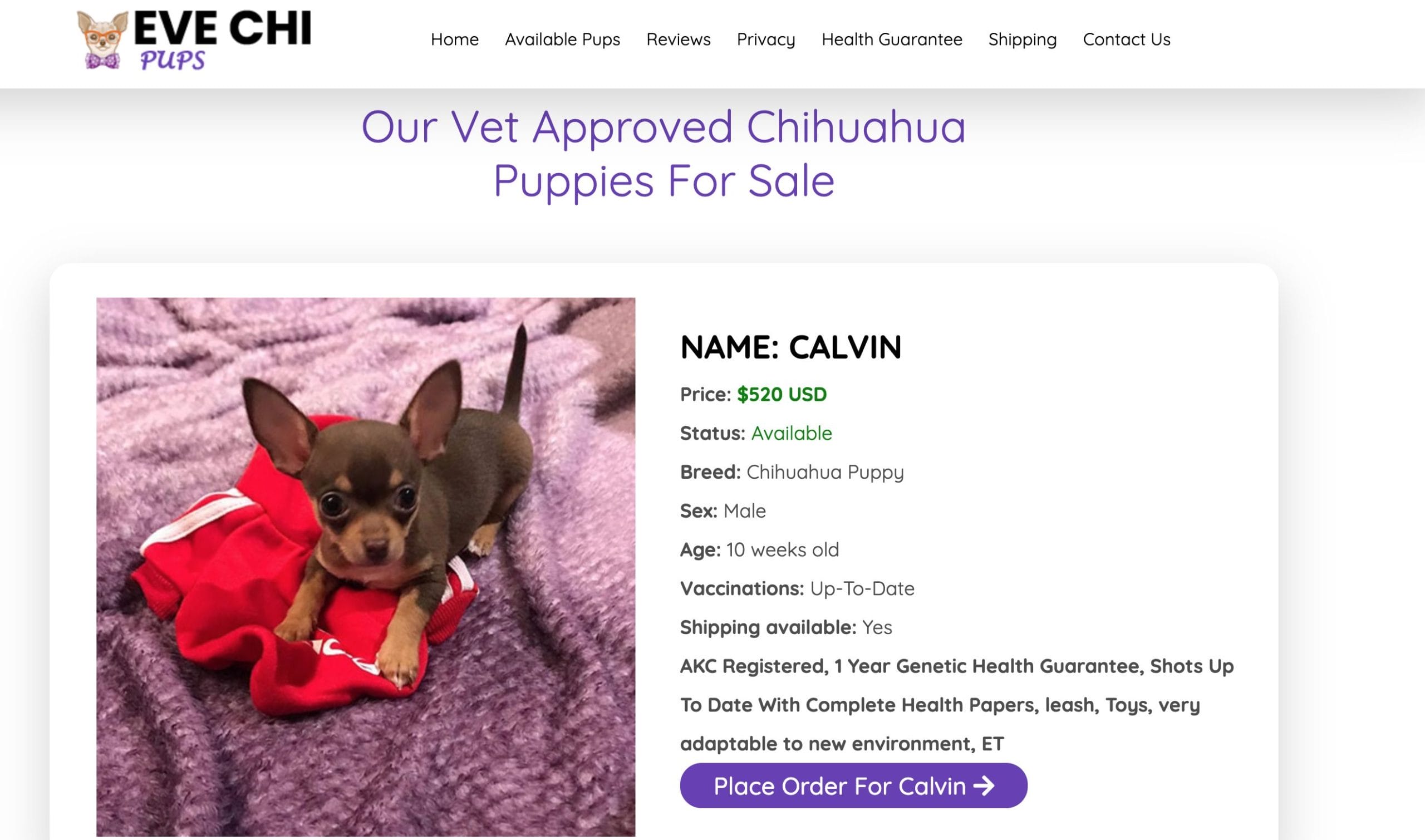This screenshot has width=1425, height=840.
Task: Click the AKC Registered description paragraph
Action: 956,705
